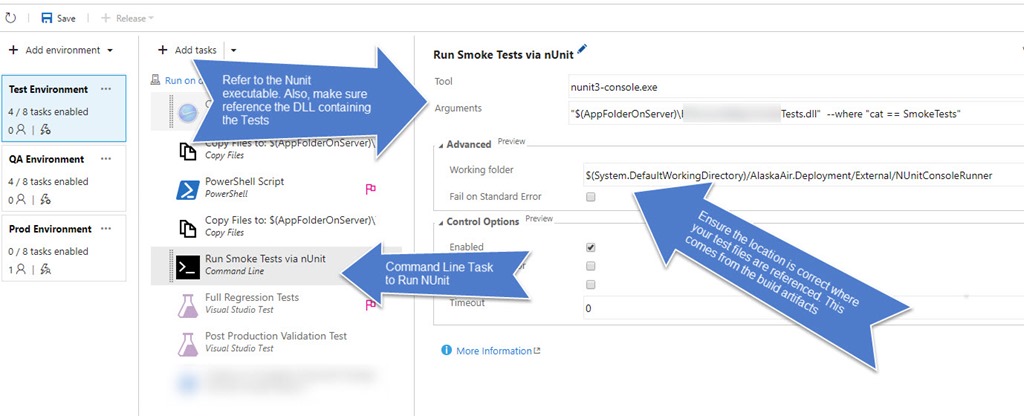
Task: Click the refresh icon in top toolbar
Action: pos(10,18)
